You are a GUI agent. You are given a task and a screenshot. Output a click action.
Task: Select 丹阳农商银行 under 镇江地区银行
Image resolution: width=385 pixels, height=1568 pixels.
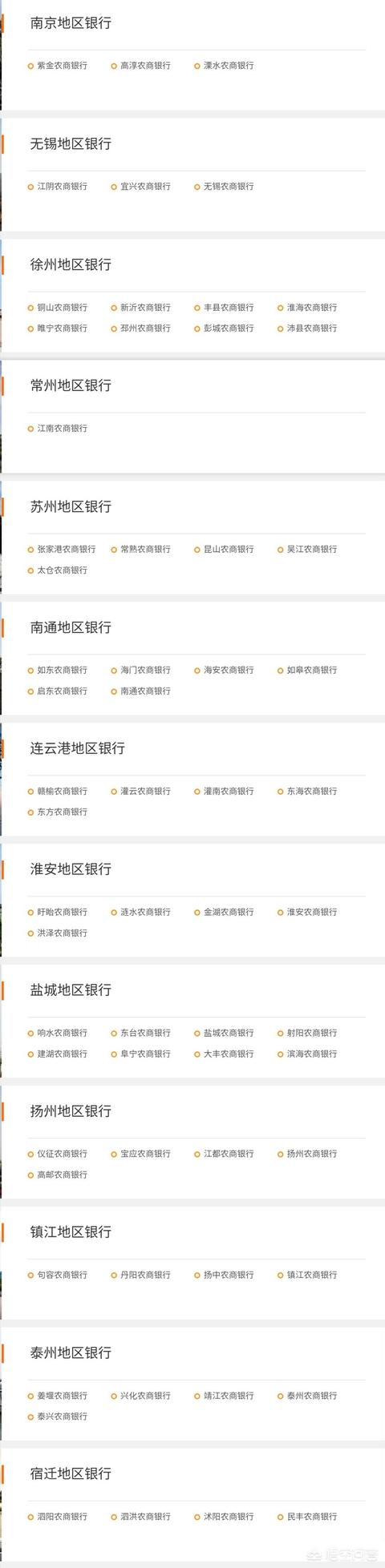click(x=146, y=1275)
